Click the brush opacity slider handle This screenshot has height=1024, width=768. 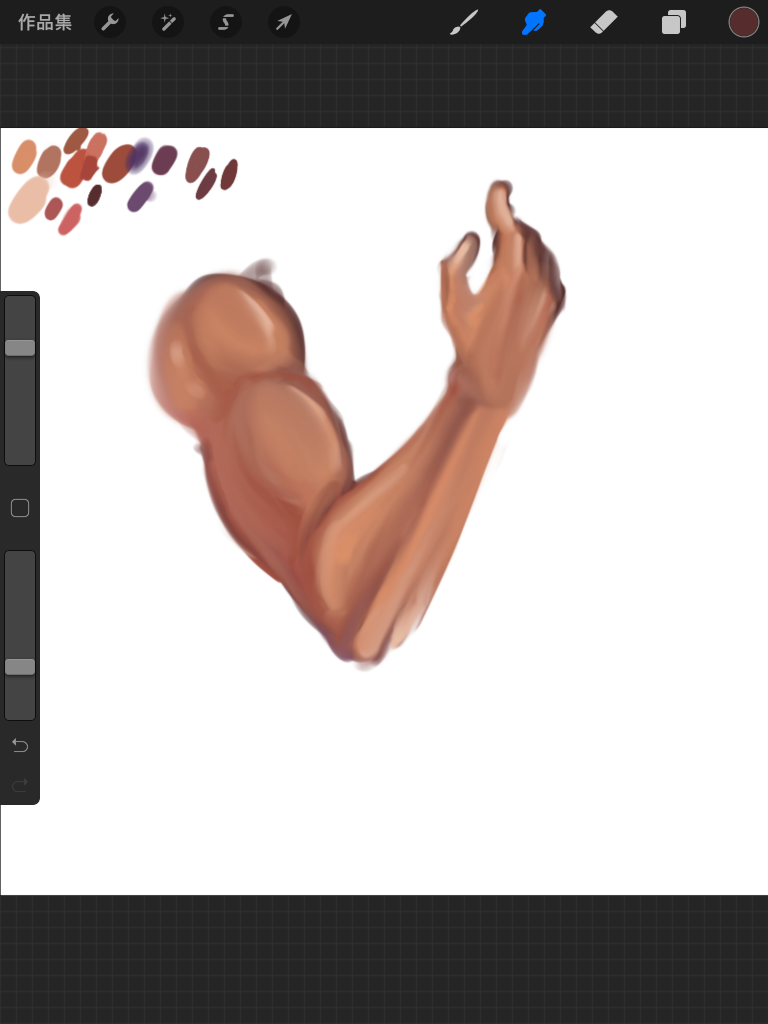(20, 667)
